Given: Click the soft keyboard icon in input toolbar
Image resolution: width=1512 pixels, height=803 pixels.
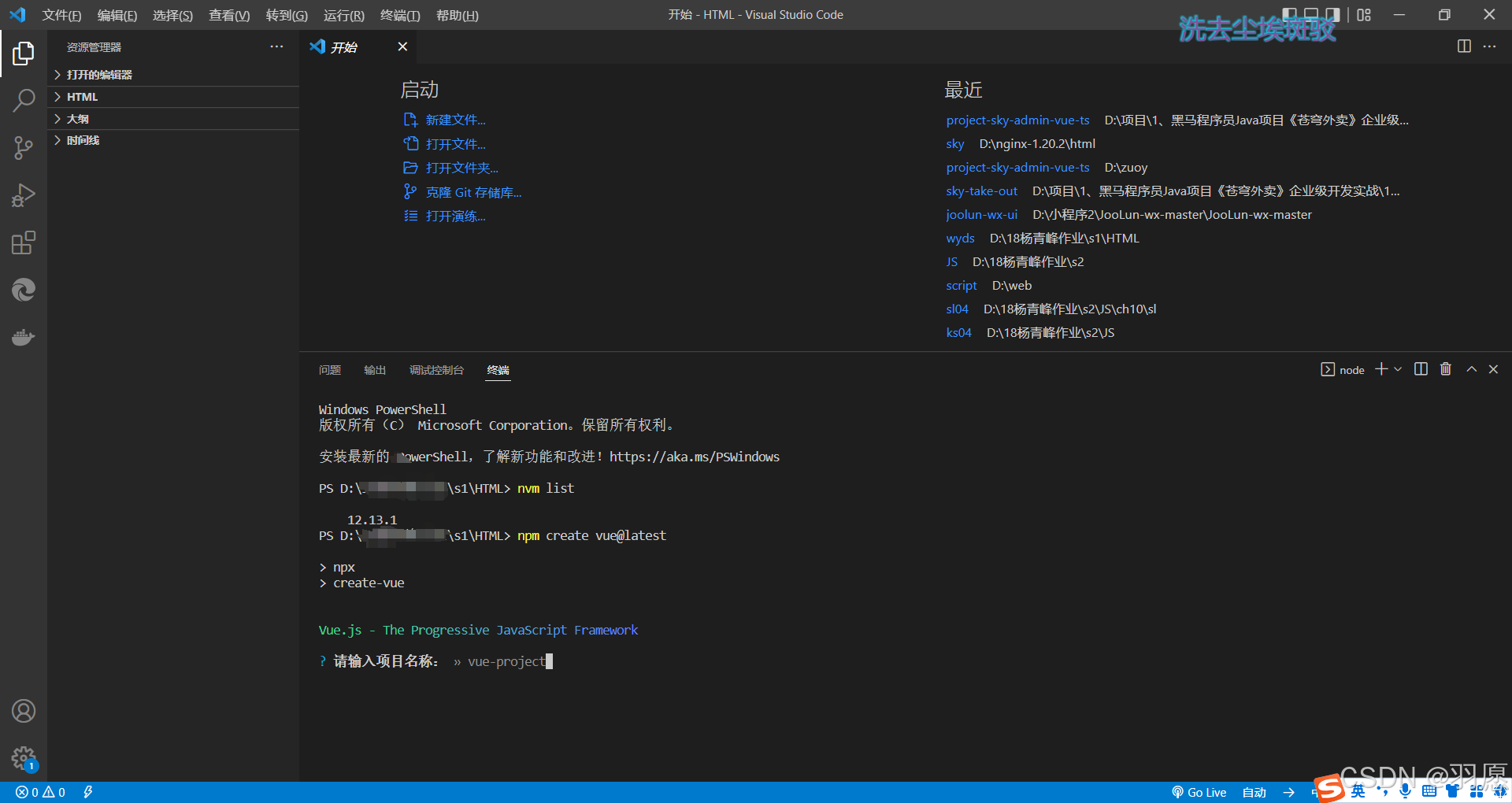Looking at the screenshot, I should 1429,791.
